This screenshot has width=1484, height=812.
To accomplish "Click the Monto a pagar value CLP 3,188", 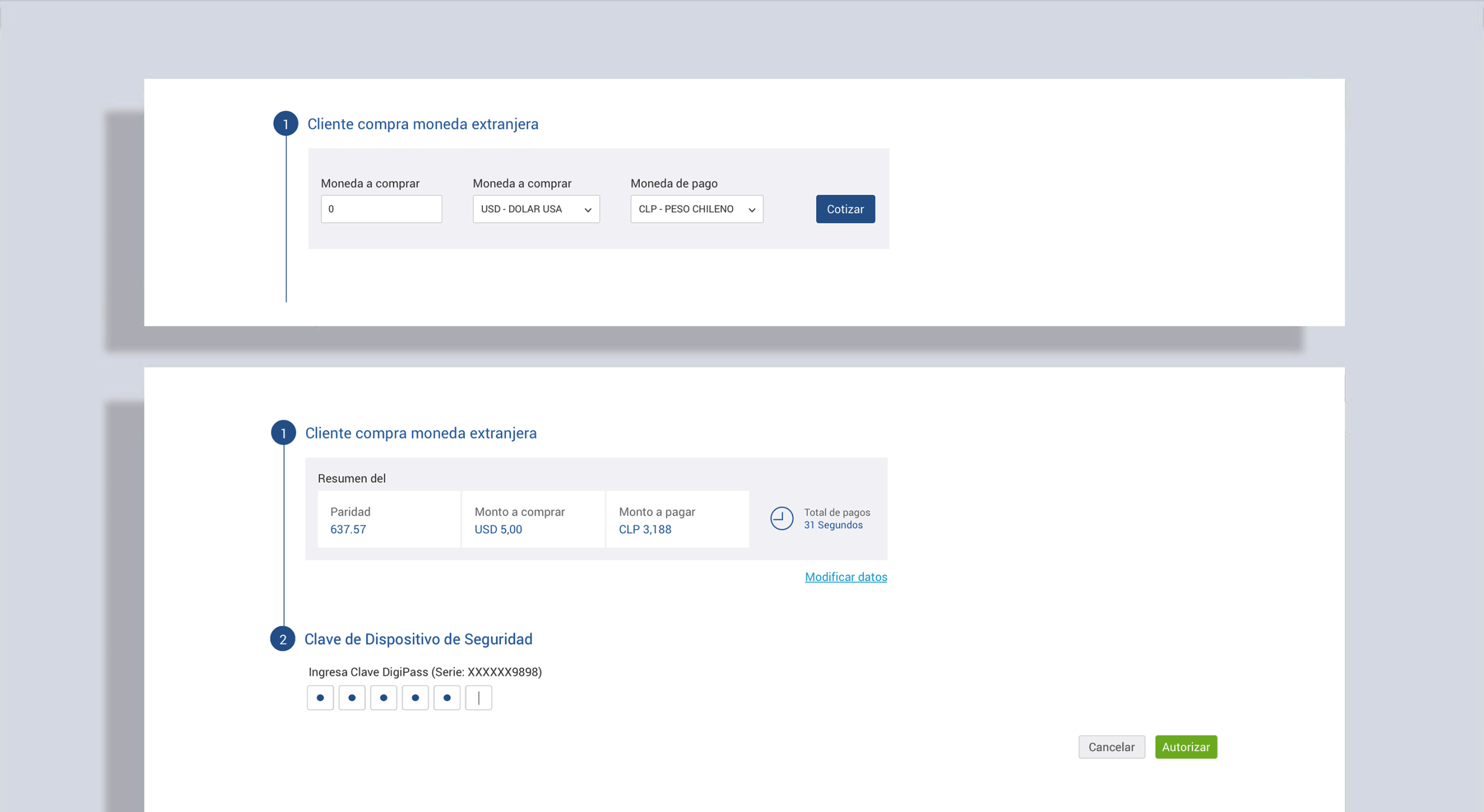I will 645,529.
